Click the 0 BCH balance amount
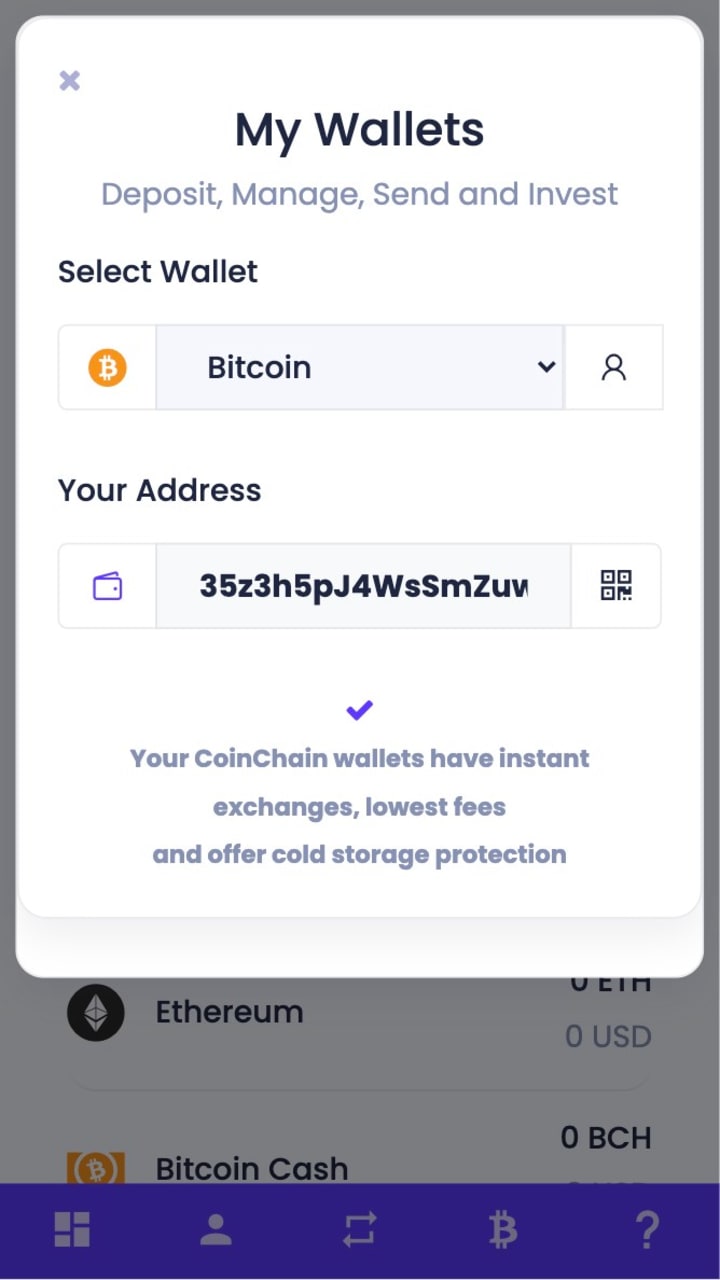This screenshot has height=1280, width=720. click(606, 1138)
